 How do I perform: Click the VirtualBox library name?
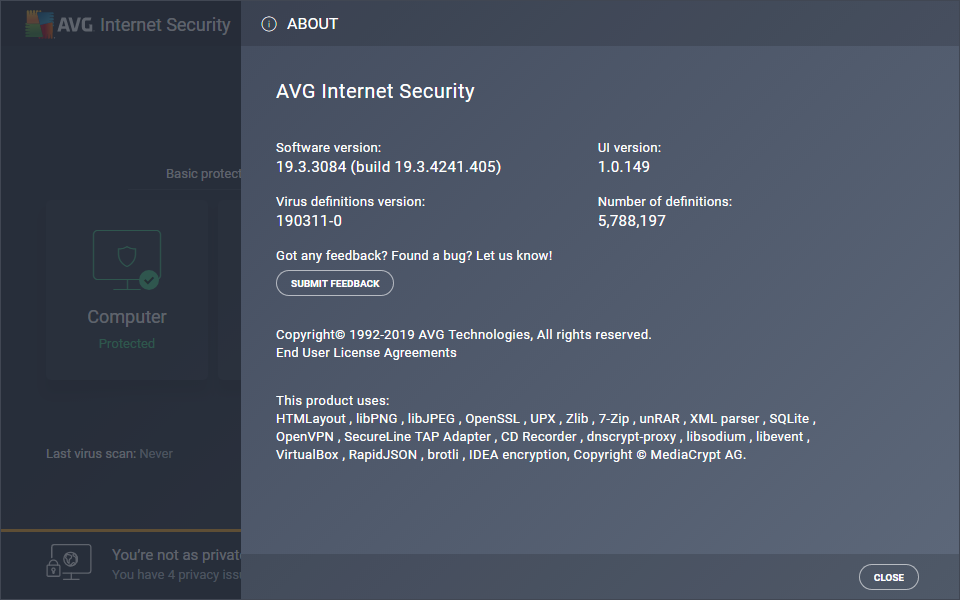tap(307, 454)
